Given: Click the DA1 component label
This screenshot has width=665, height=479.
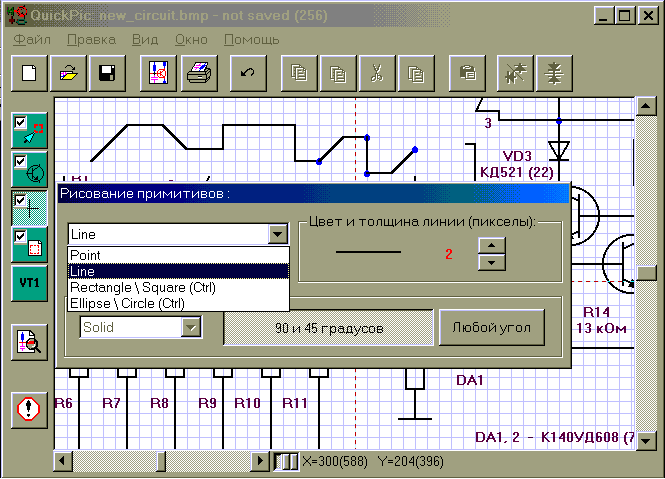Looking at the screenshot, I should 470,380.
